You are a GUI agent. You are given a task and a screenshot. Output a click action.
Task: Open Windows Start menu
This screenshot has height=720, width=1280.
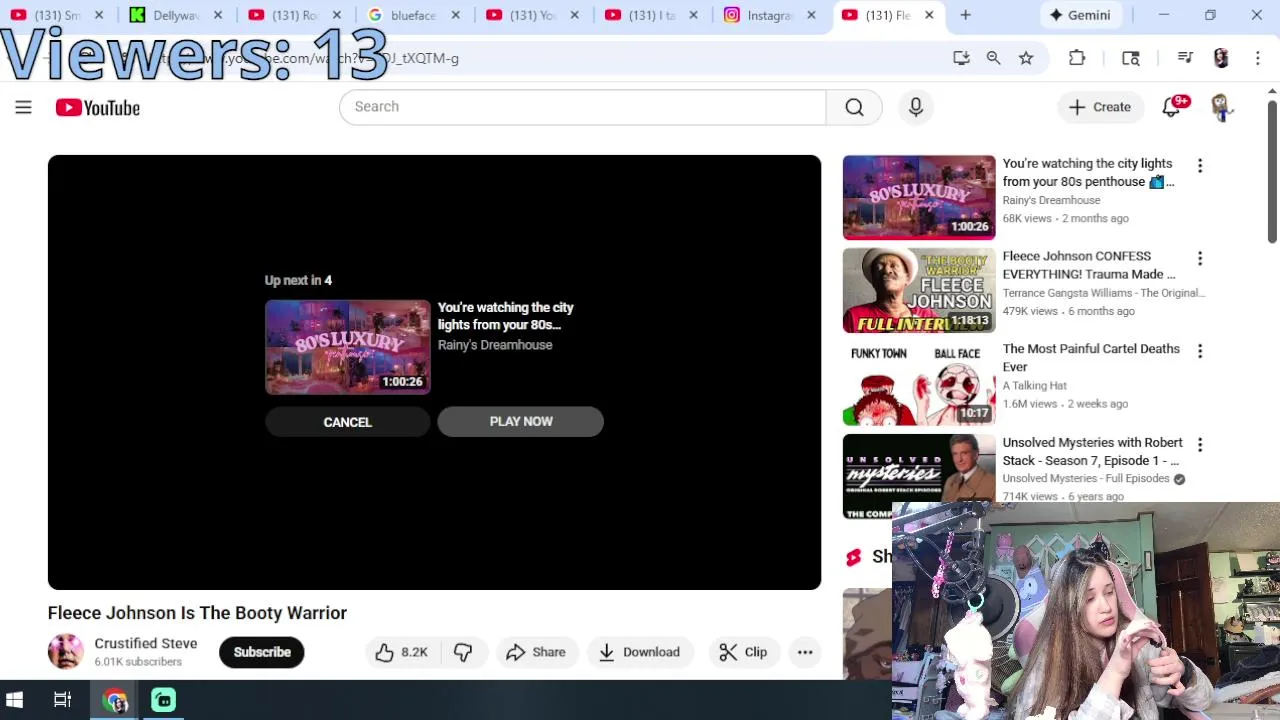tap(15, 700)
